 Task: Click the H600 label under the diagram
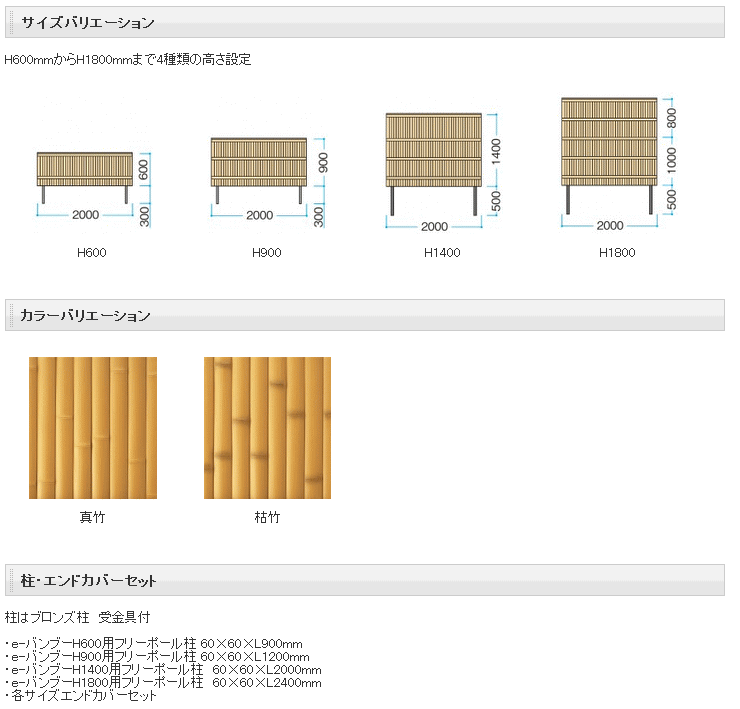(x=92, y=253)
